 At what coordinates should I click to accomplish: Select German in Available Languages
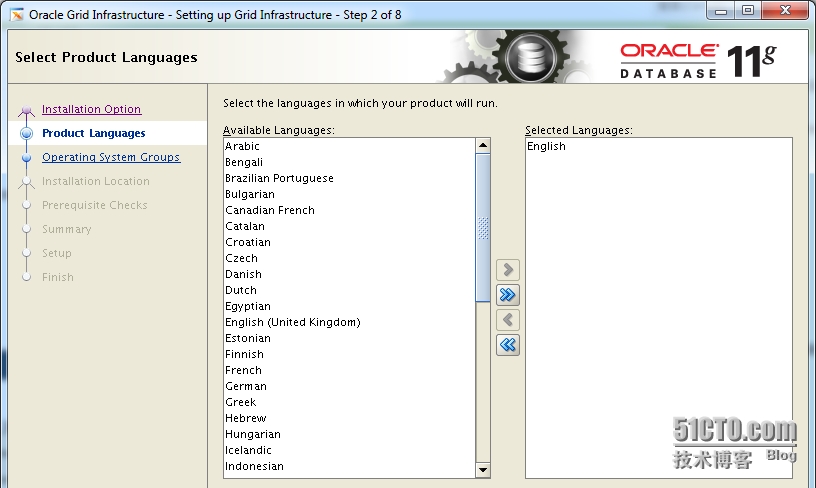click(349, 386)
